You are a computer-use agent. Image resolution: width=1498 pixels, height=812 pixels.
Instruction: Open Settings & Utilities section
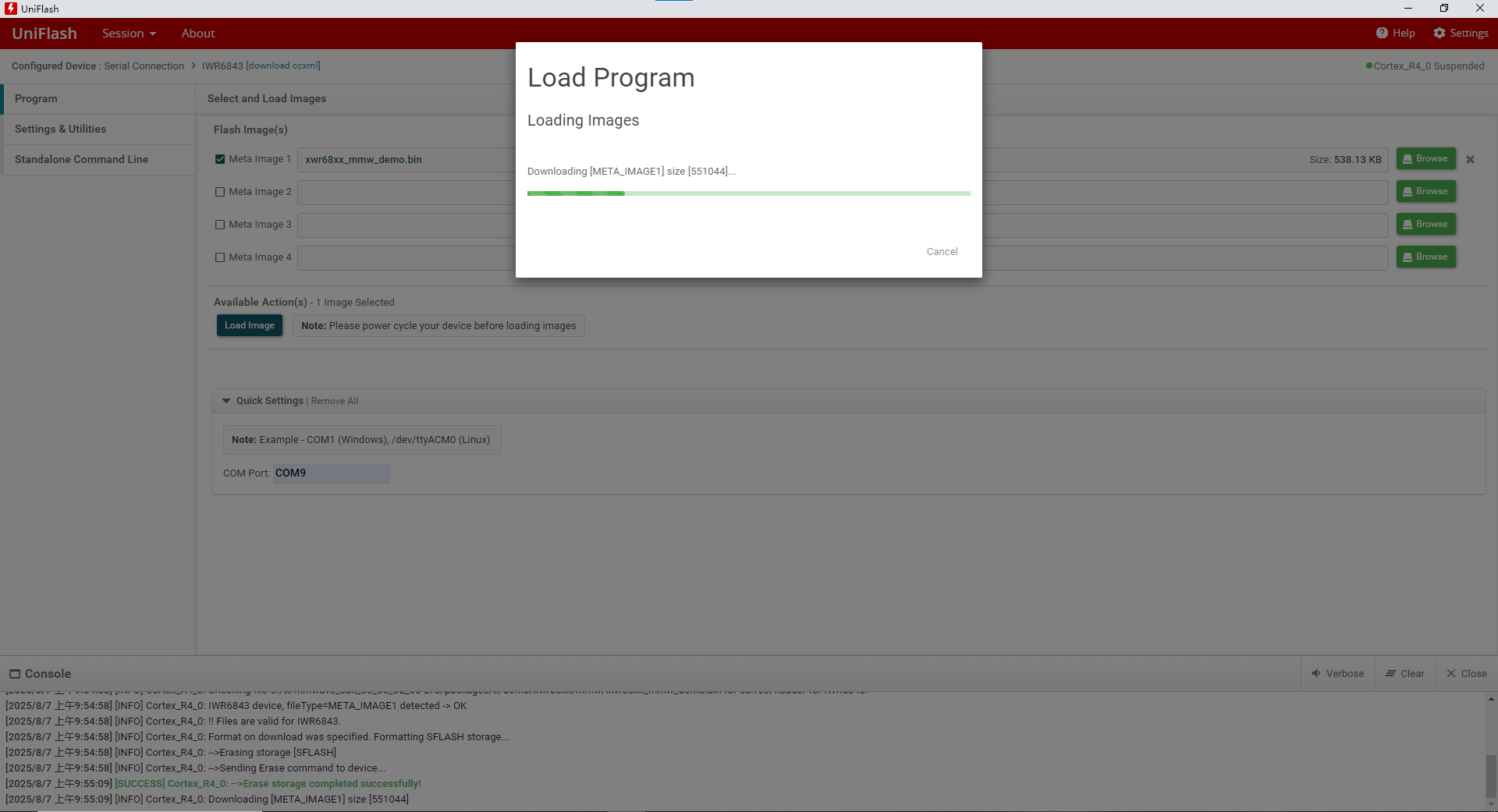(99, 129)
